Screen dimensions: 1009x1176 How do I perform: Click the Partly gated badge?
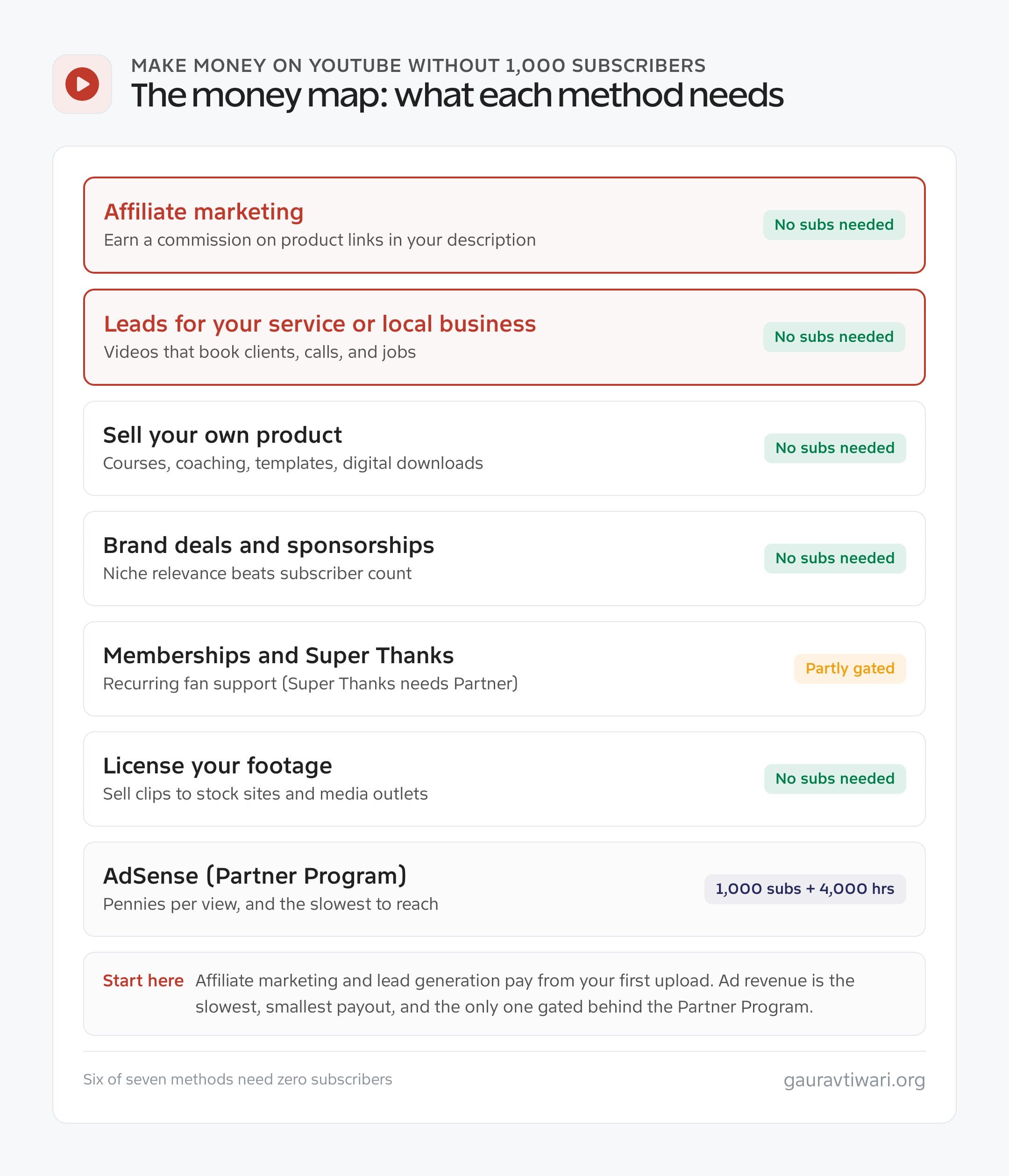[850, 669]
